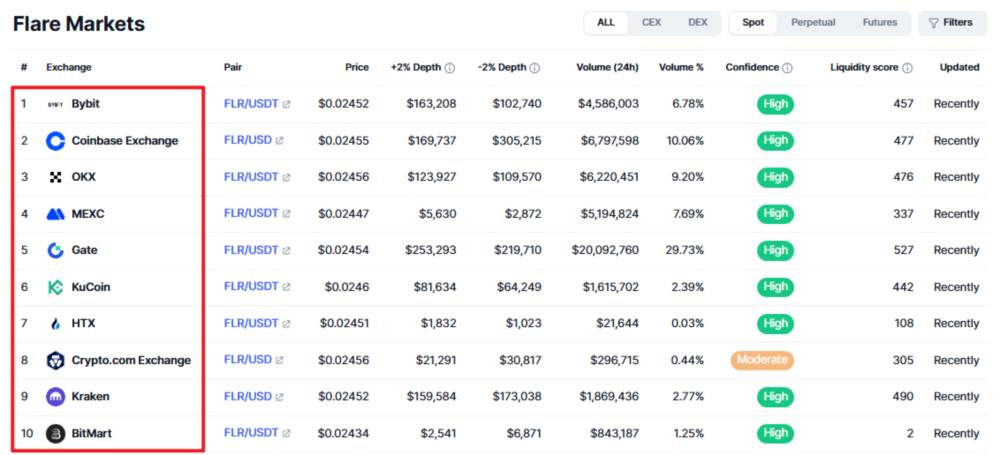1000x455 pixels.
Task: Sort by the Price column header
Action: [357, 67]
